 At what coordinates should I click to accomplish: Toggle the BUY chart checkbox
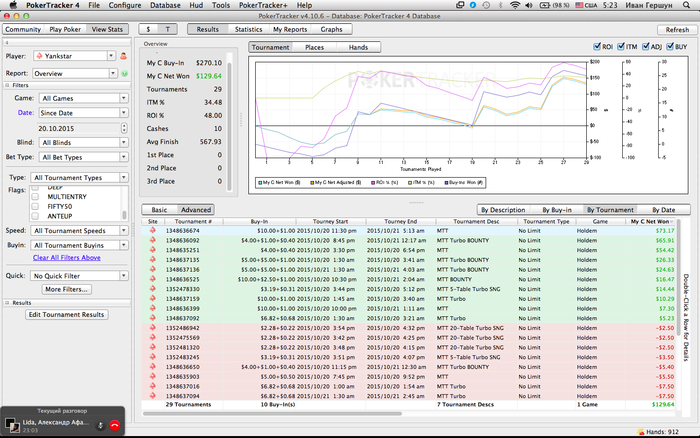(x=670, y=46)
